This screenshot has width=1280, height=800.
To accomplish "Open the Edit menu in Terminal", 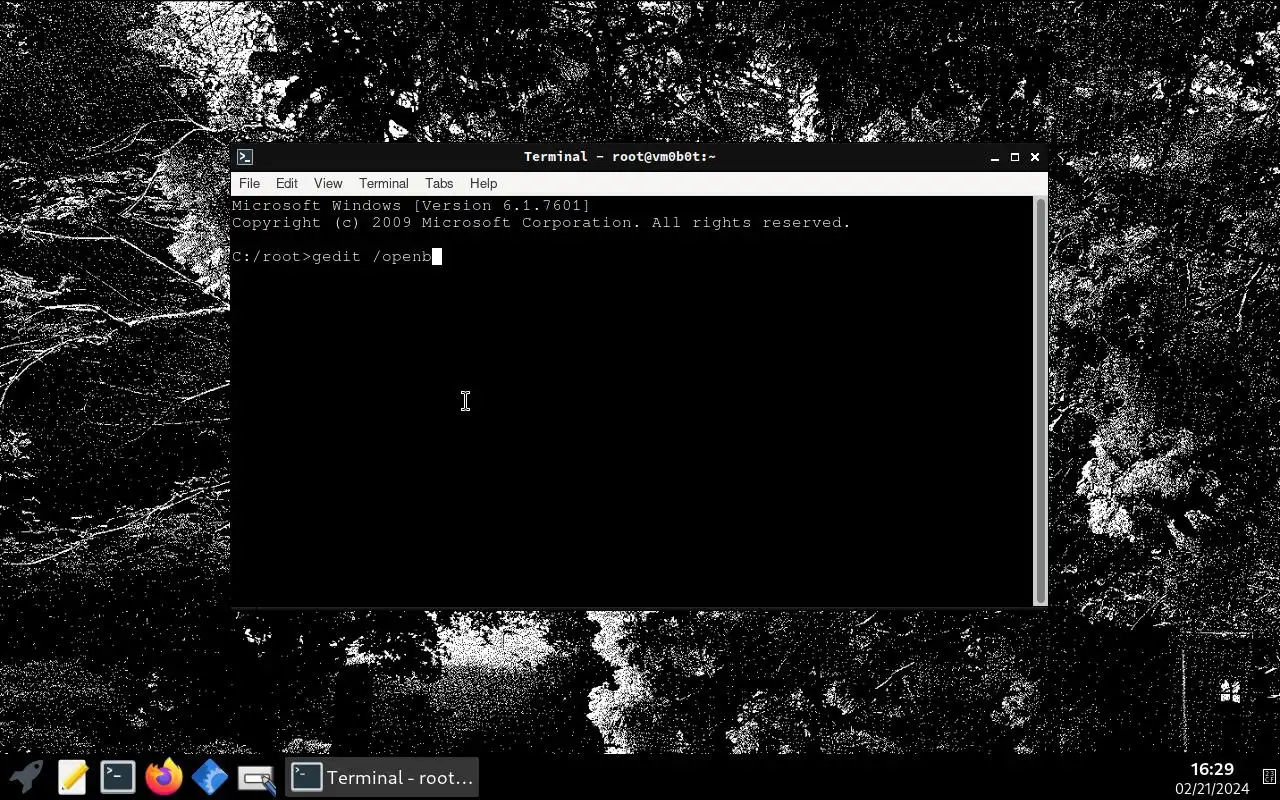I will coord(287,184).
